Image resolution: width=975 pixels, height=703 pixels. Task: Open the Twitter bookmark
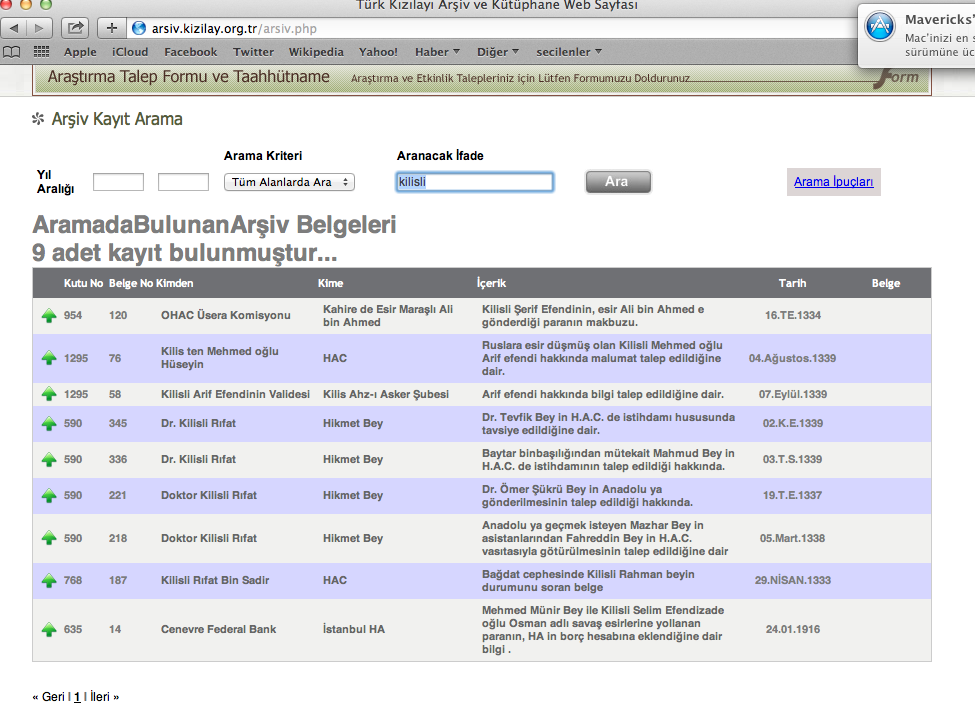pyautogui.click(x=253, y=52)
